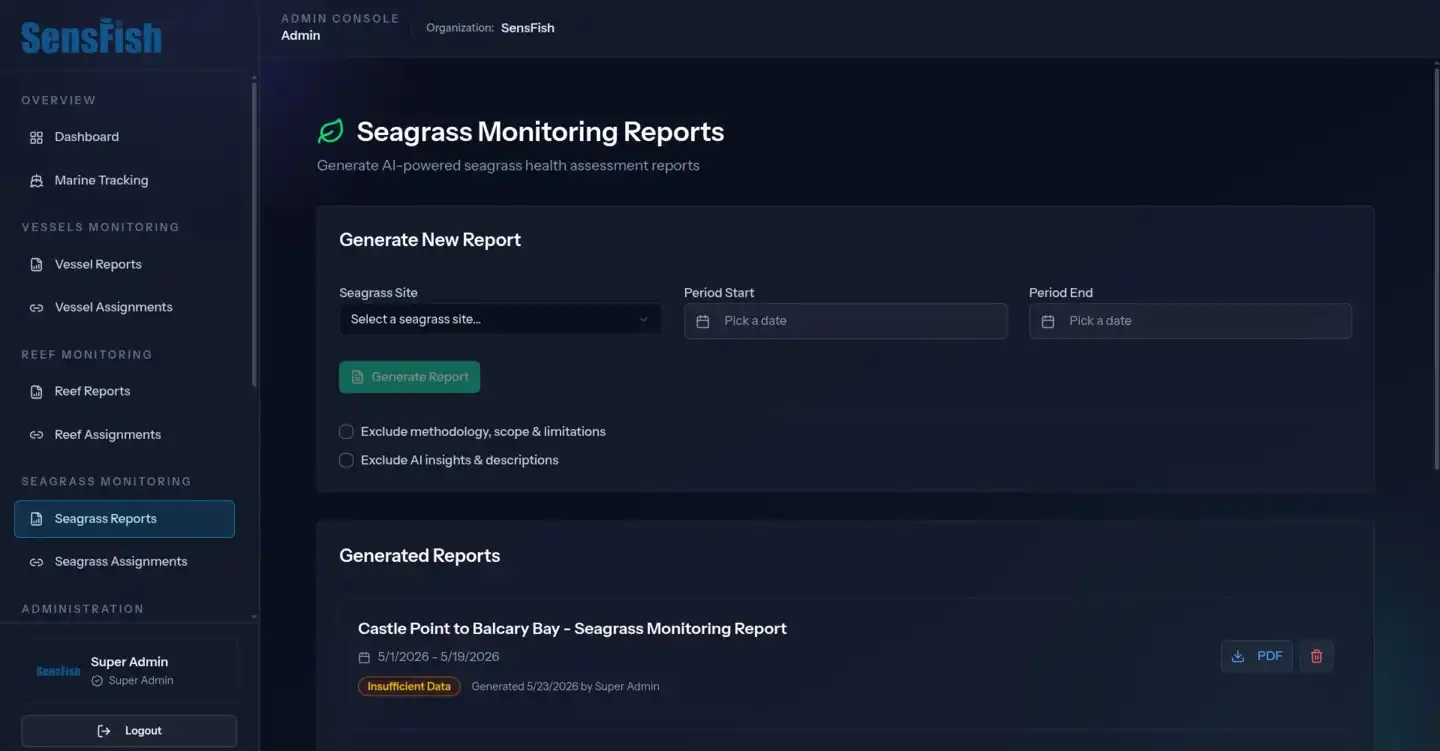This screenshot has width=1440, height=751.
Task: Open Seagrass Assignments page
Action: point(125,562)
